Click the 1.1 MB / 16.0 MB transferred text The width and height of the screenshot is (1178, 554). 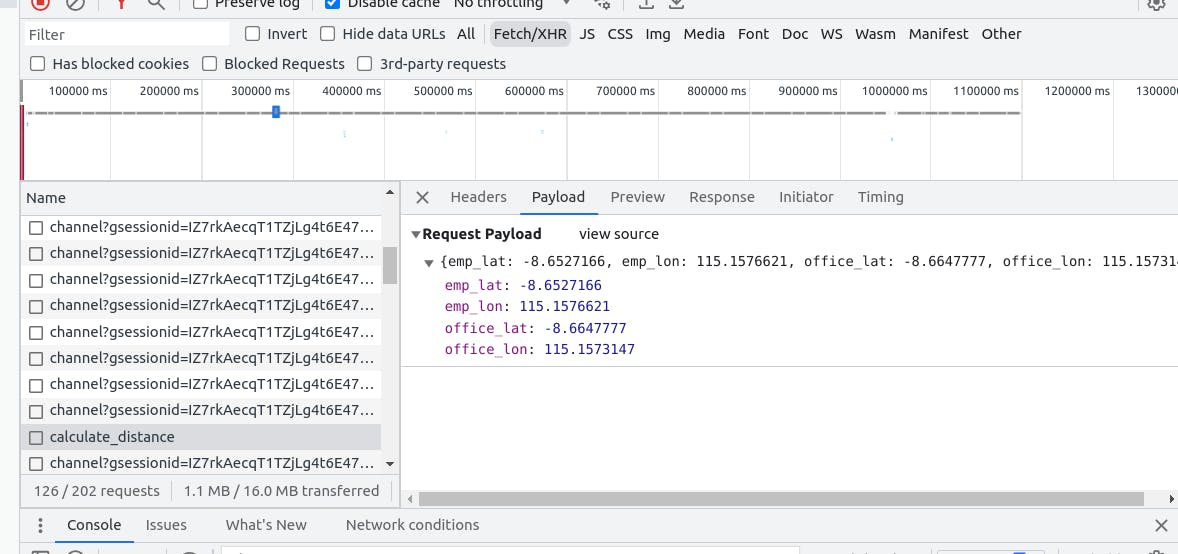tap(282, 491)
